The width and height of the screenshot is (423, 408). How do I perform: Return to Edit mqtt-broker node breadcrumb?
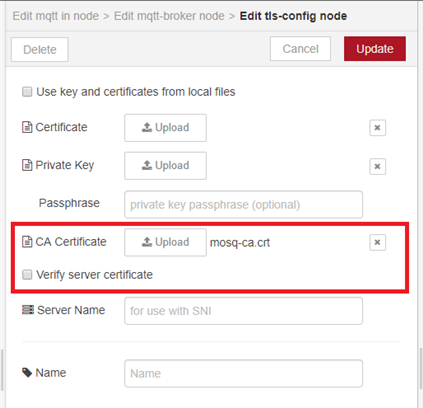(x=169, y=16)
